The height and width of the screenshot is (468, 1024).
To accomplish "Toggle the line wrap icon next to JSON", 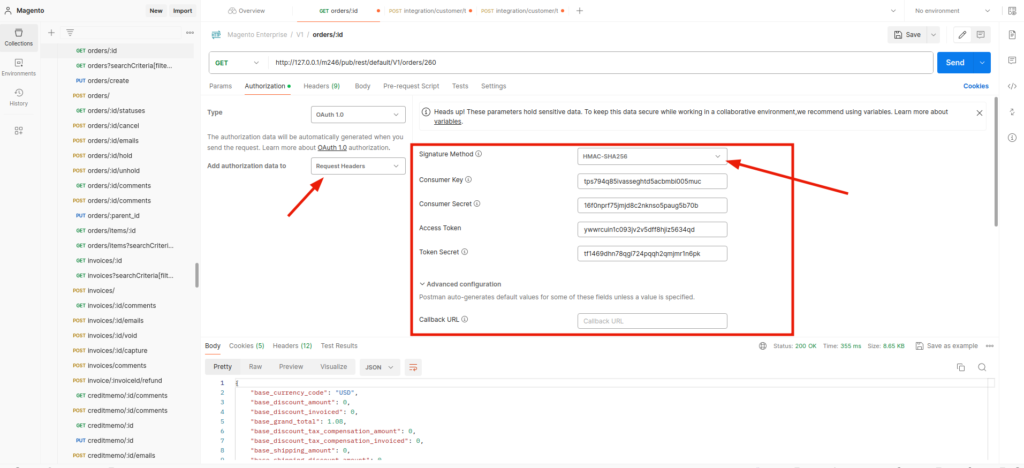I will tap(412, 367).
